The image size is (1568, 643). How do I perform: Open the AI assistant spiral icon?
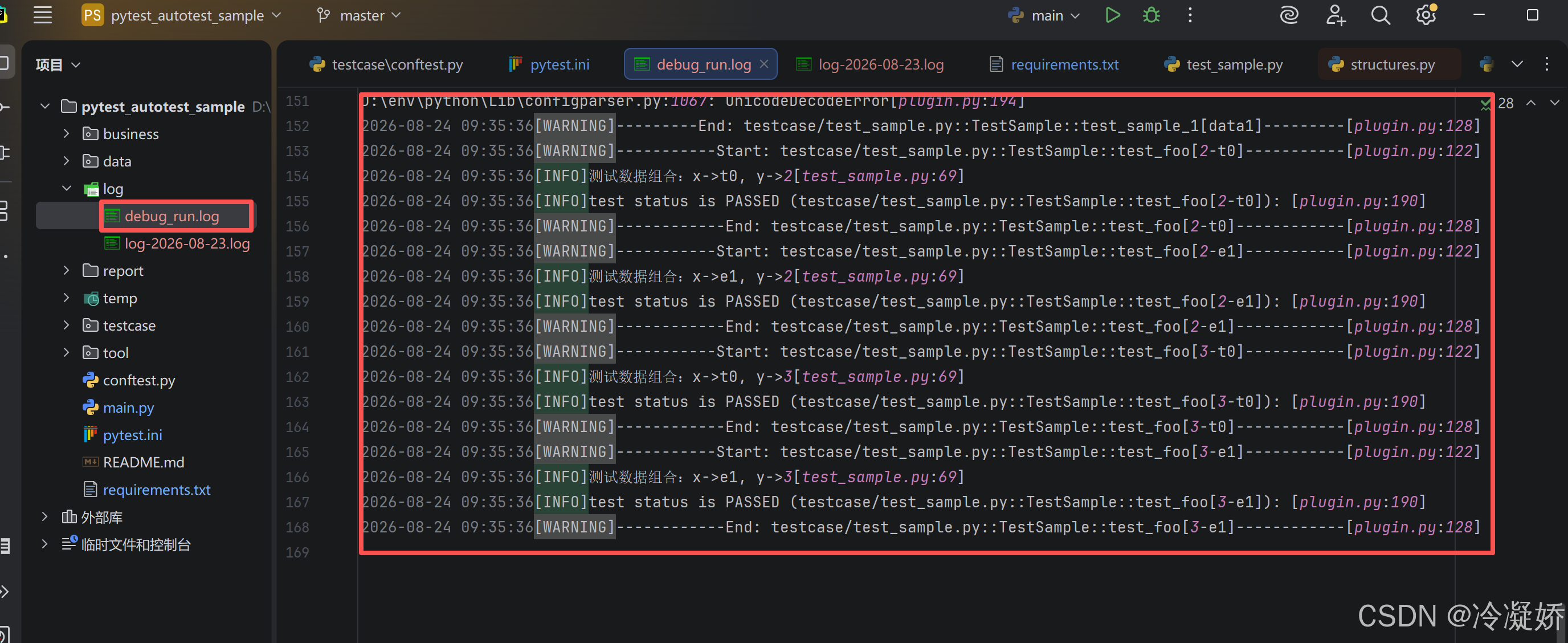pyautogui.click(x=1289, y=15)
